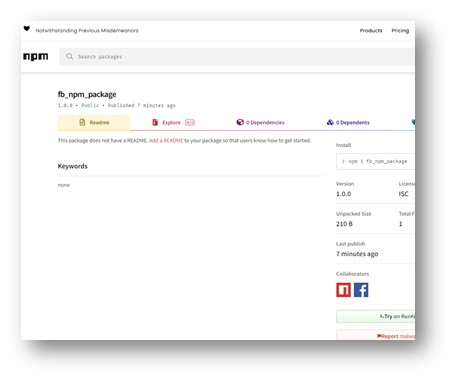Click the Readme tab file icon
The image size is (457, 382).
point(82,122)
